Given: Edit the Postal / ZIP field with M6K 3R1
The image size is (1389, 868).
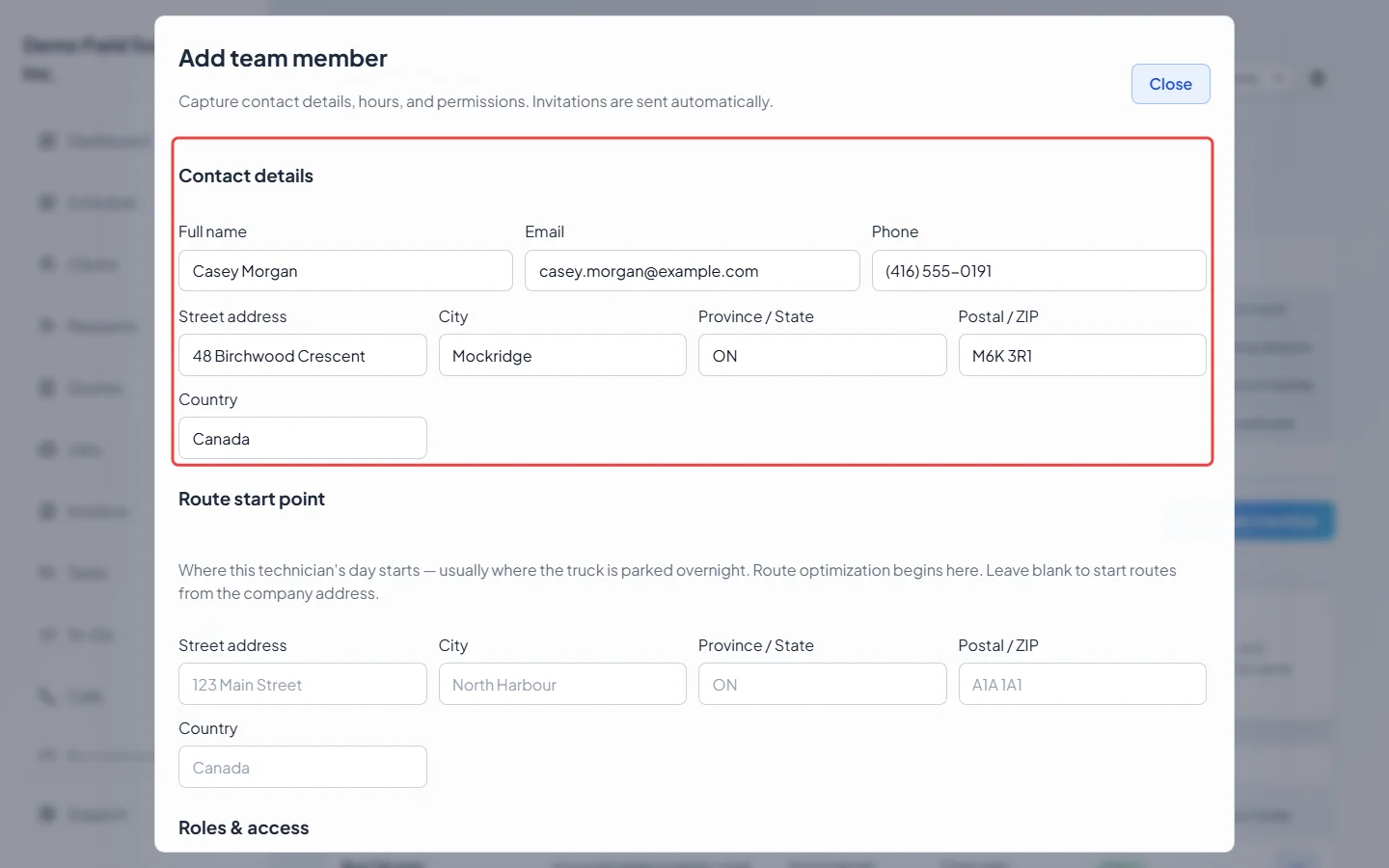Looking at the screenshot, I should pyautogui.click(x=1082, y=356).
